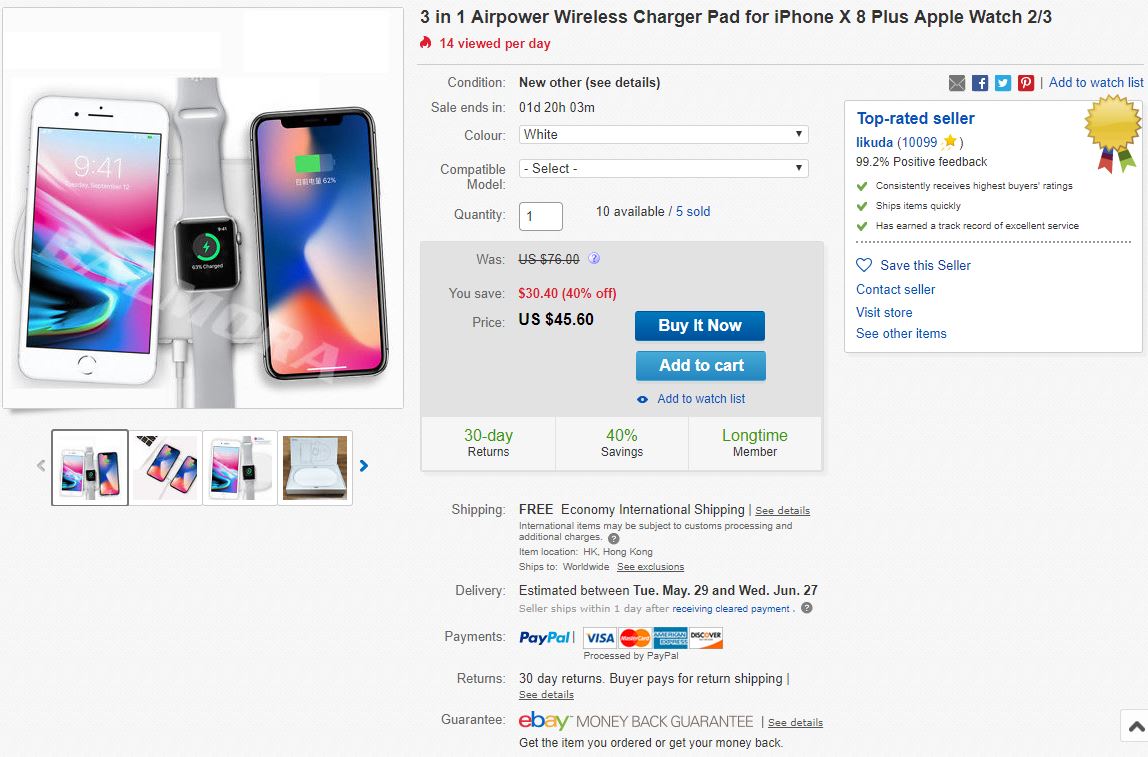Click the 5 sold link
Screen dimensions: 1148x757
tap(693, 212)
